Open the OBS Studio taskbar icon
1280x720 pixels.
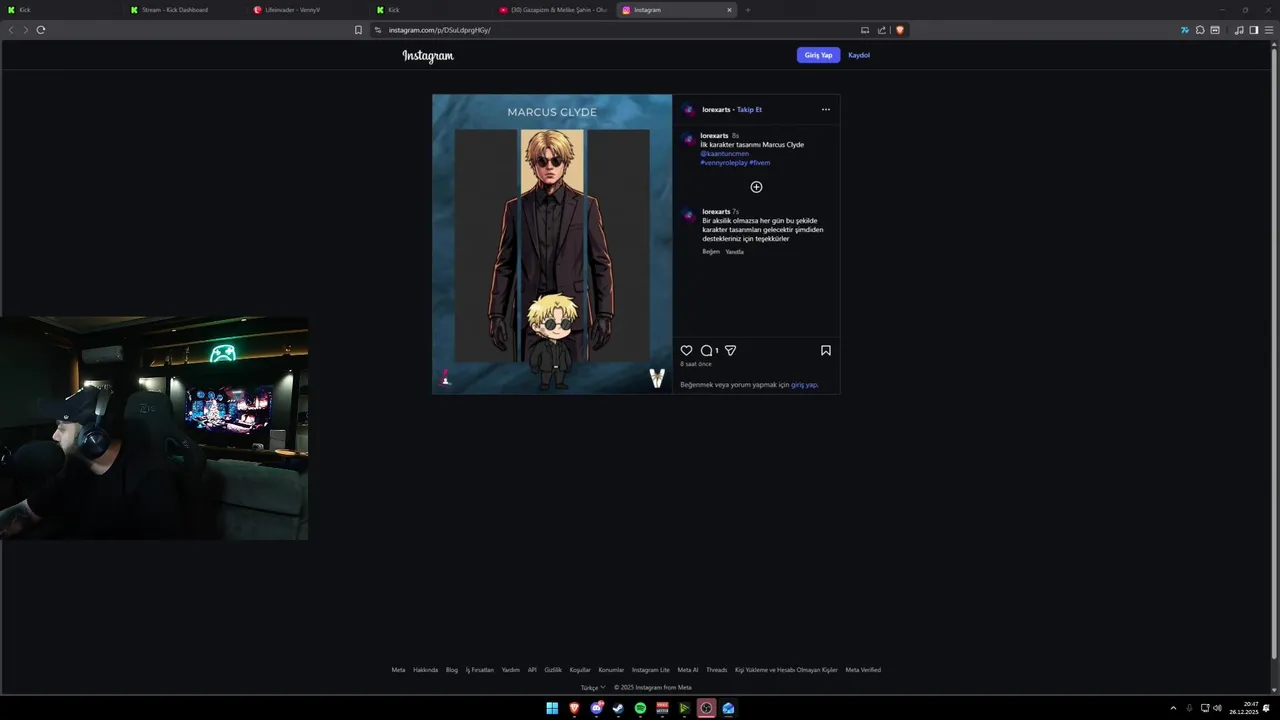706,708
